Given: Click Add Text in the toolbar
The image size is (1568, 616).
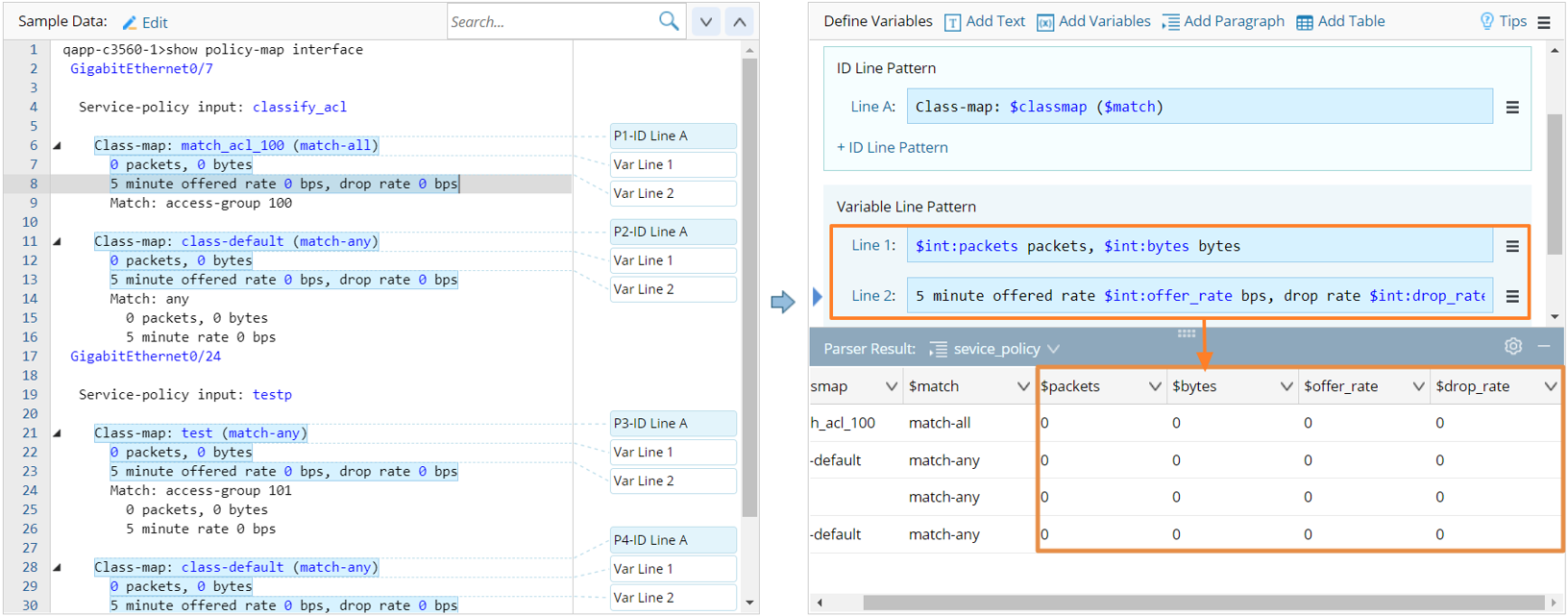Looking at the screenshot, I should point(985,22).
